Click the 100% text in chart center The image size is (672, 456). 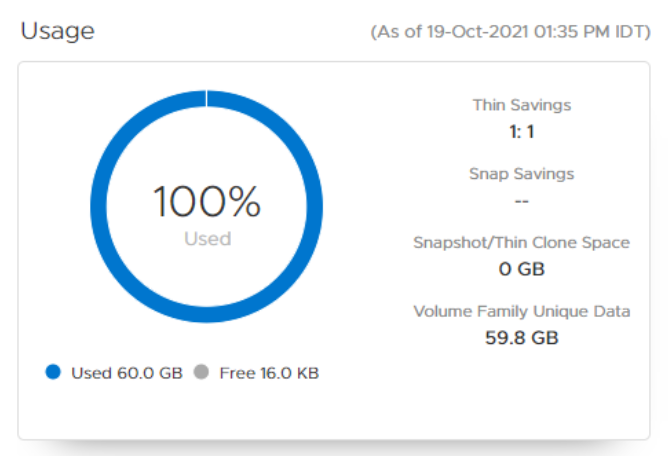pyautogui.click(x=207, y=203)
